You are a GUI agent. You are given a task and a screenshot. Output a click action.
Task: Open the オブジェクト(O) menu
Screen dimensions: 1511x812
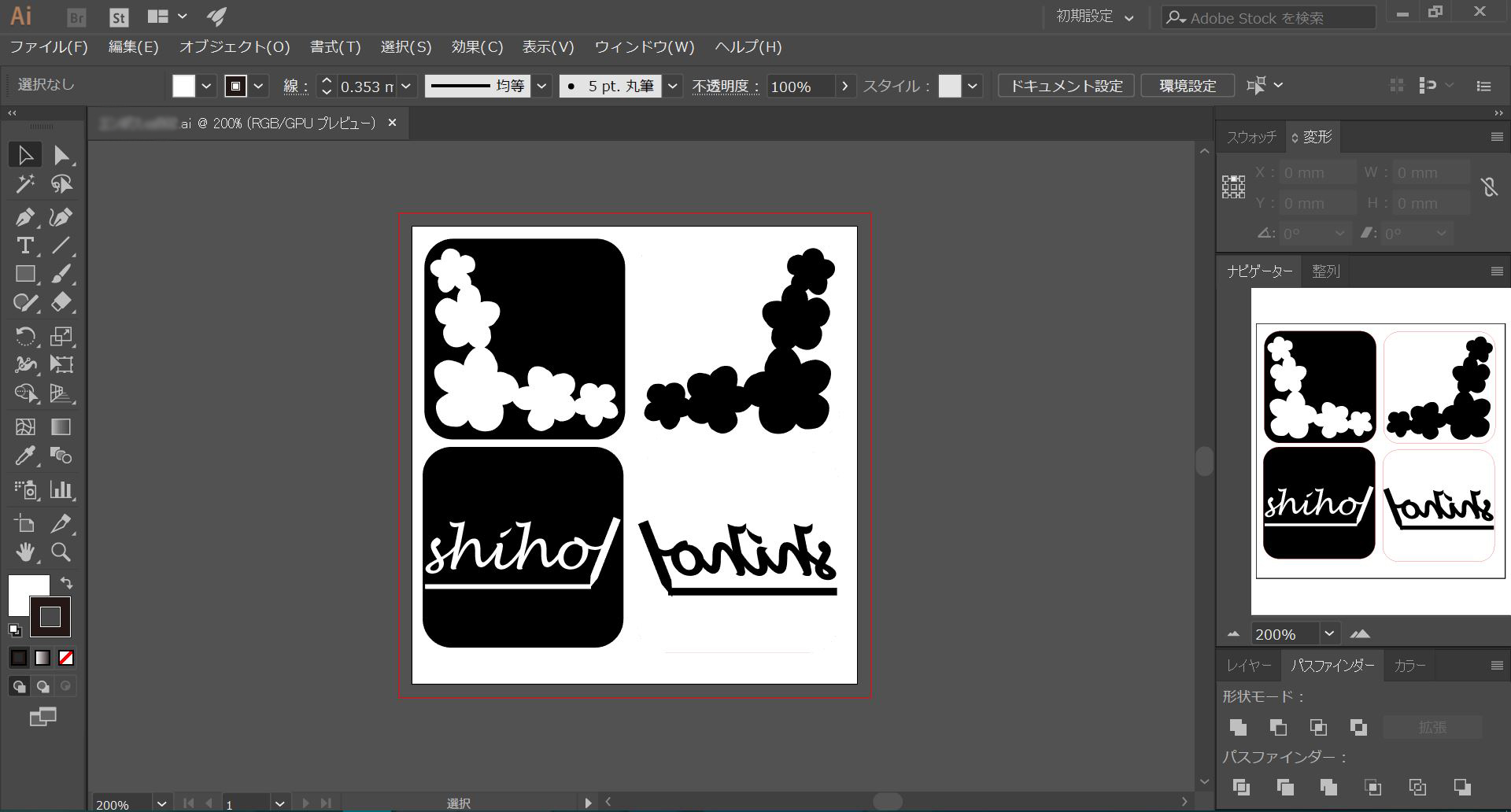coord(235,47)
